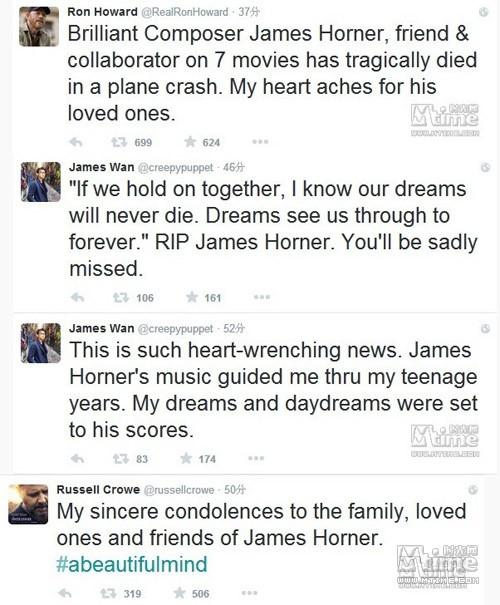500x605 pixels.
Task: Open more options on Ron Howard's tweet
Action: [260, 142]
